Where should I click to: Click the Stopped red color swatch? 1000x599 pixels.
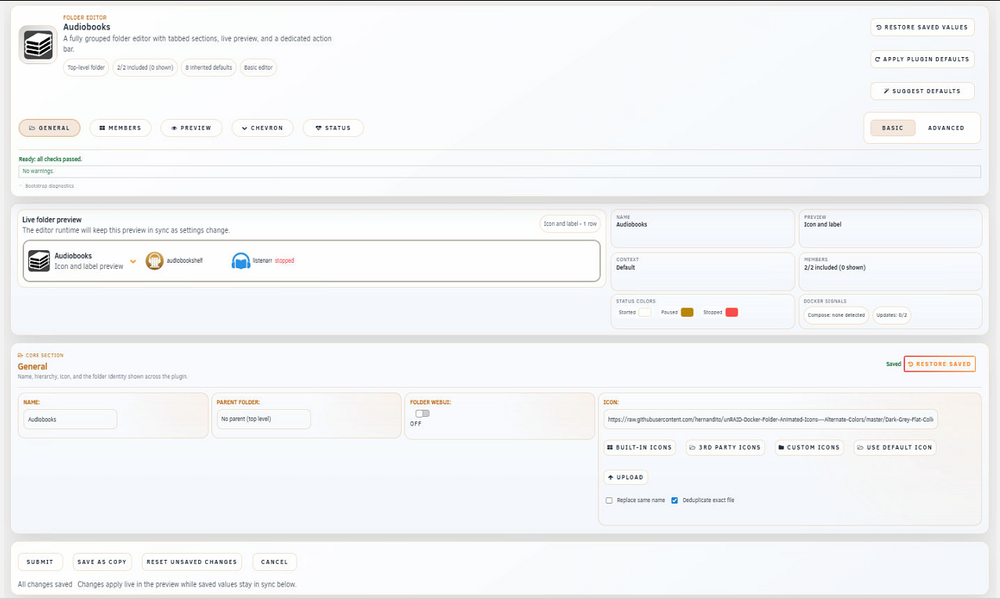click(x=732, y=312)
